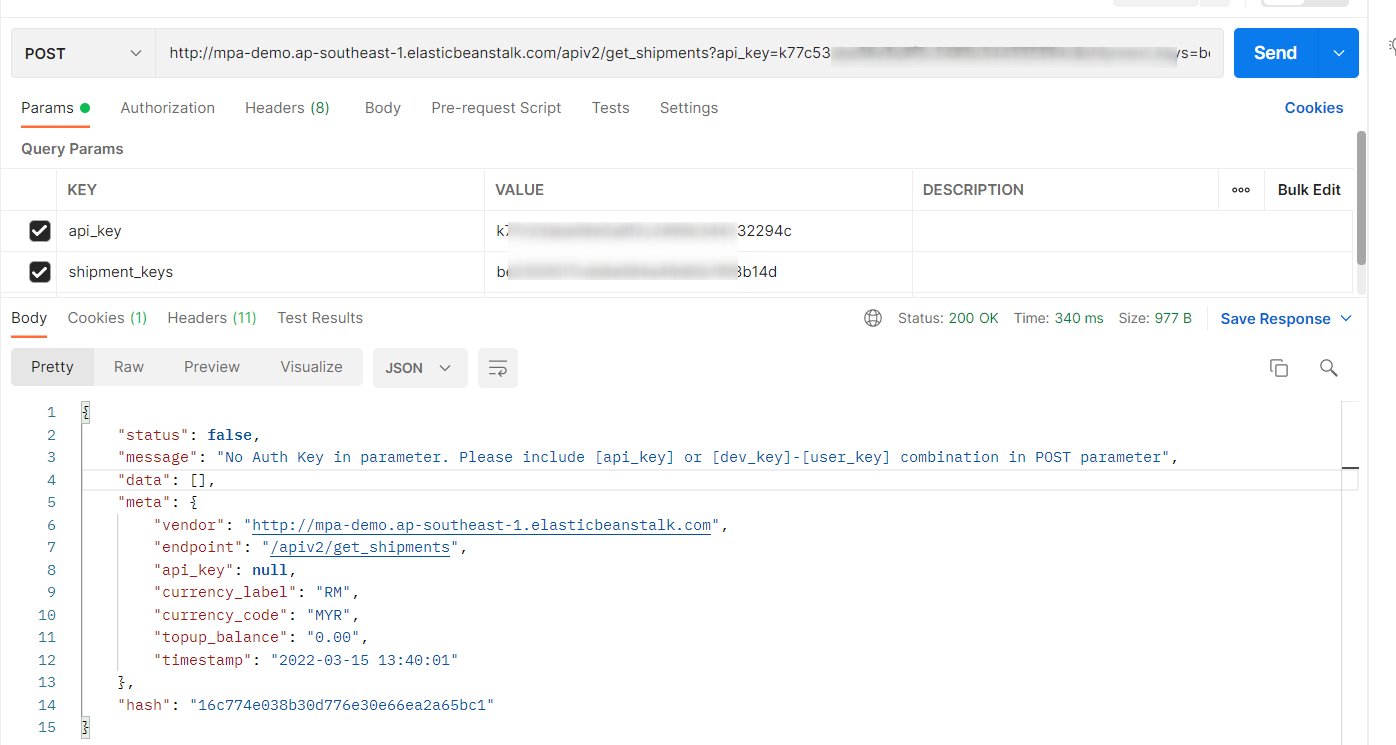
Task: Click the "topup_balance": "0.00" line
Action: pos(261,637)
